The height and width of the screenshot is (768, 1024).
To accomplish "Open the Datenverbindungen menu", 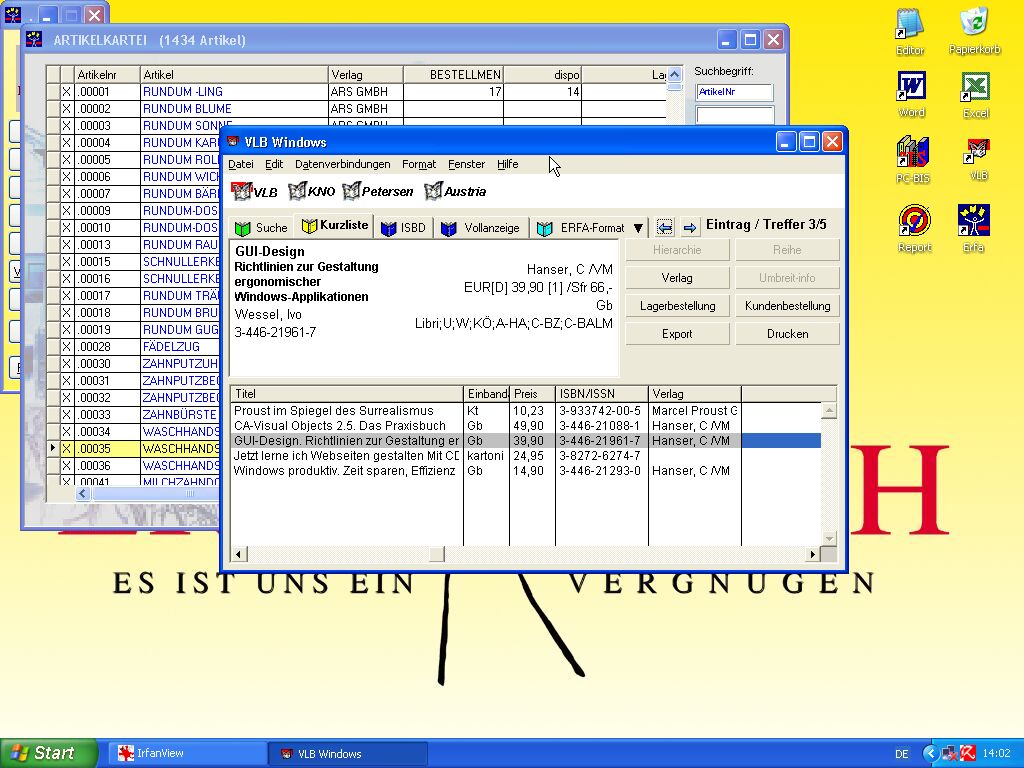I will click(x=342, y=164).
